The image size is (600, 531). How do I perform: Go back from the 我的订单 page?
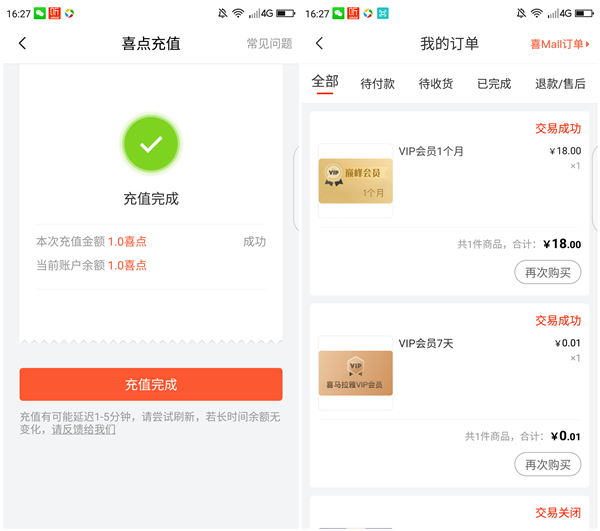[319, 44]
